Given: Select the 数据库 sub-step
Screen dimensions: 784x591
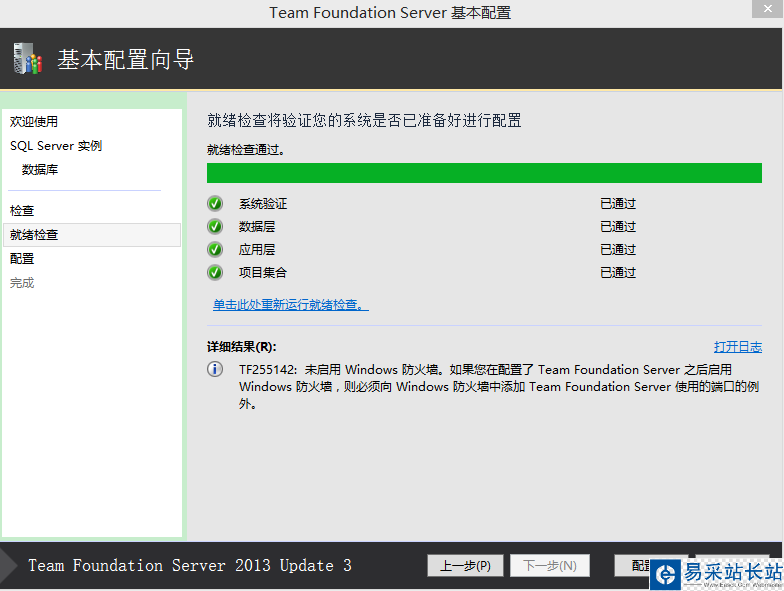Looking at the screenshot, I should [40, 170].
